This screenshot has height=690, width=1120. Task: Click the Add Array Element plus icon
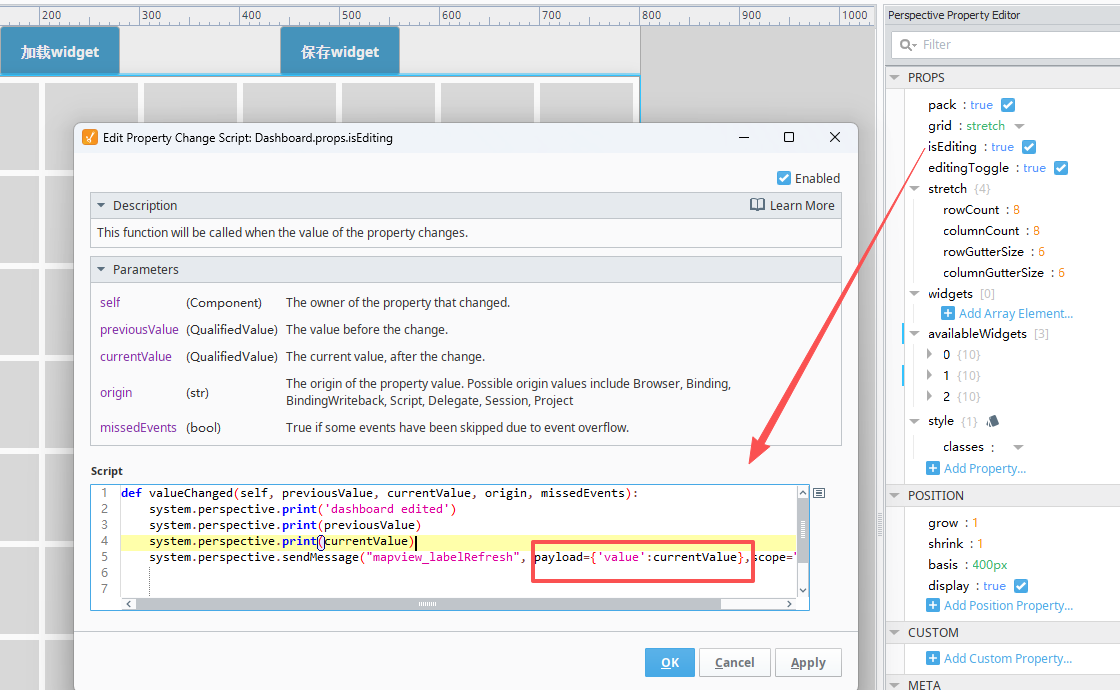point(948,313)
